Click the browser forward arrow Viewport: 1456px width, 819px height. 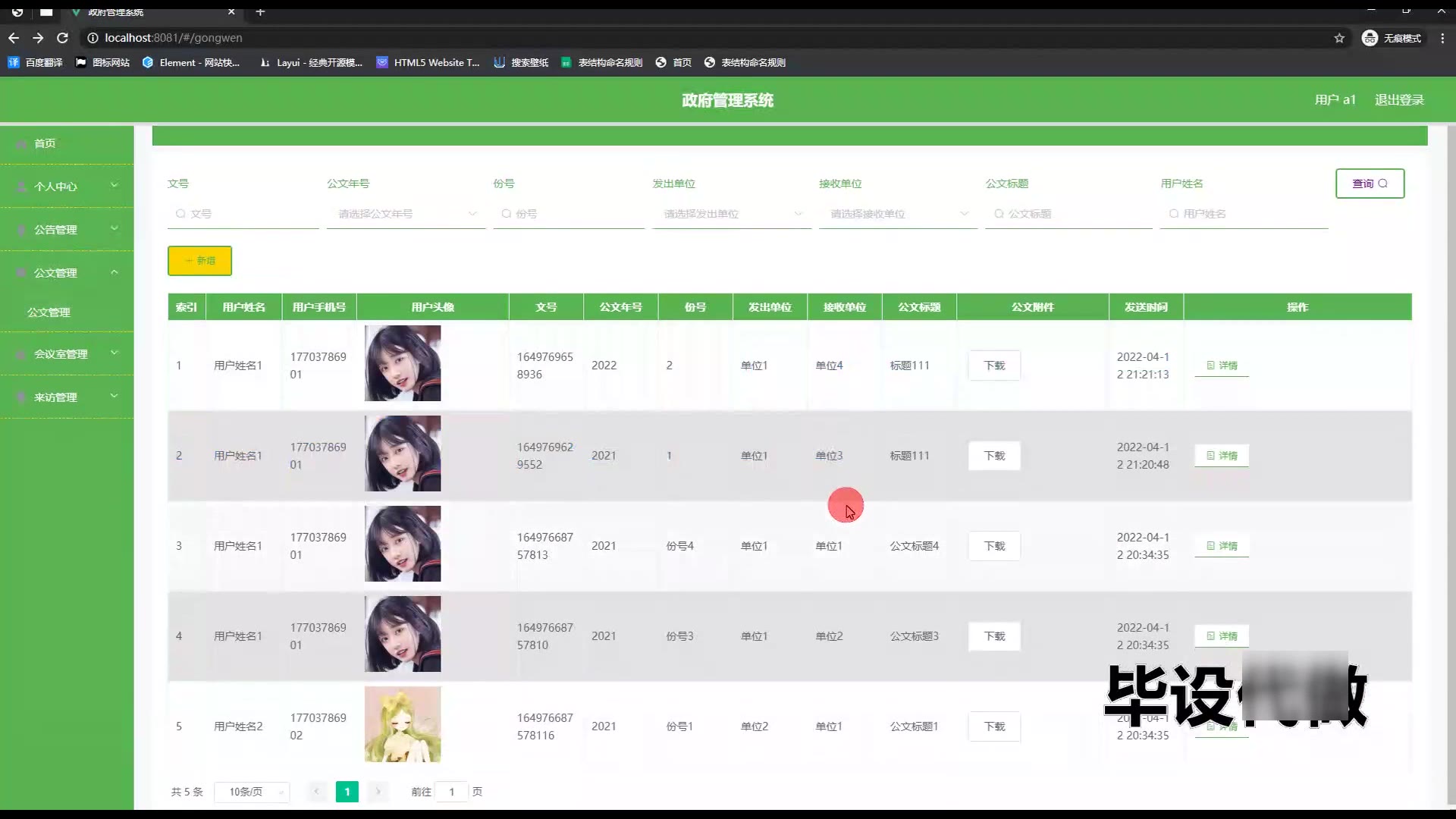(x=38, y=38)
